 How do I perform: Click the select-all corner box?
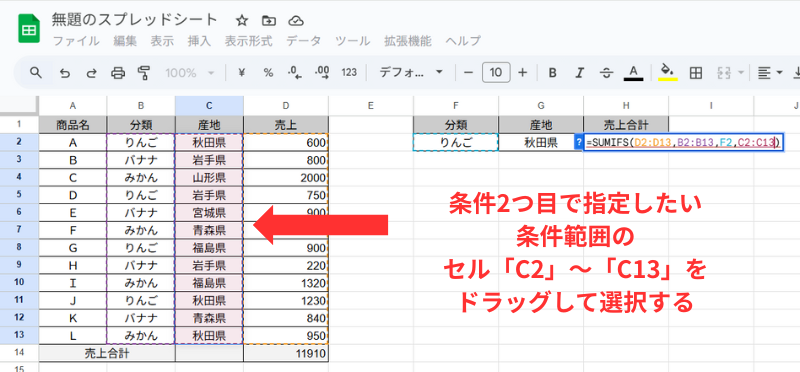pyautogui.click(x=19, y=106)
